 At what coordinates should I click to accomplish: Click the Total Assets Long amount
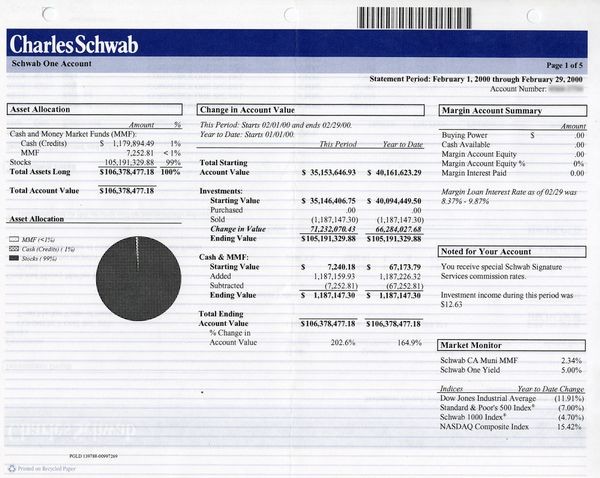point(127,172)
